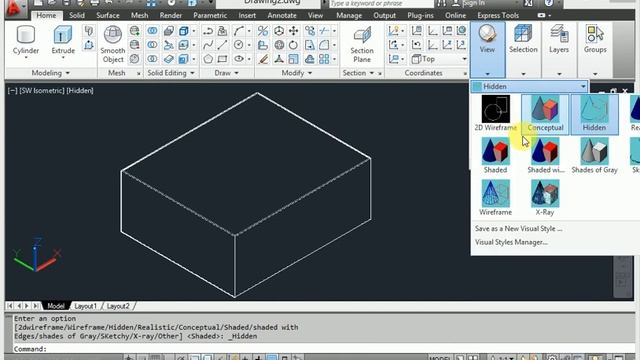640x360 pixels.
Task: Apply the Hidden visual style thumbnail
Action: click(x=594, y=113)
